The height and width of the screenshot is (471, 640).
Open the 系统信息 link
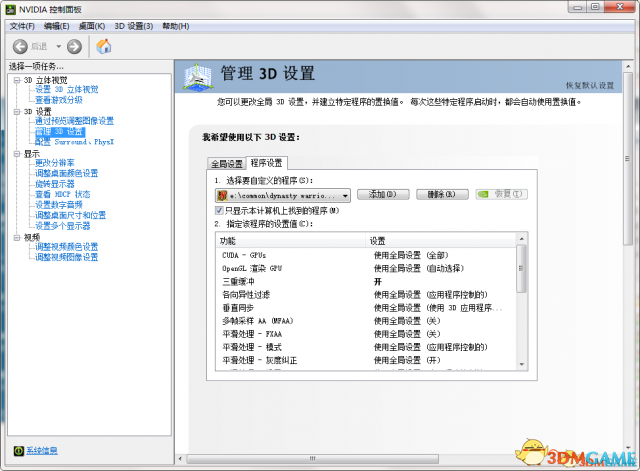tap(42, 451)
